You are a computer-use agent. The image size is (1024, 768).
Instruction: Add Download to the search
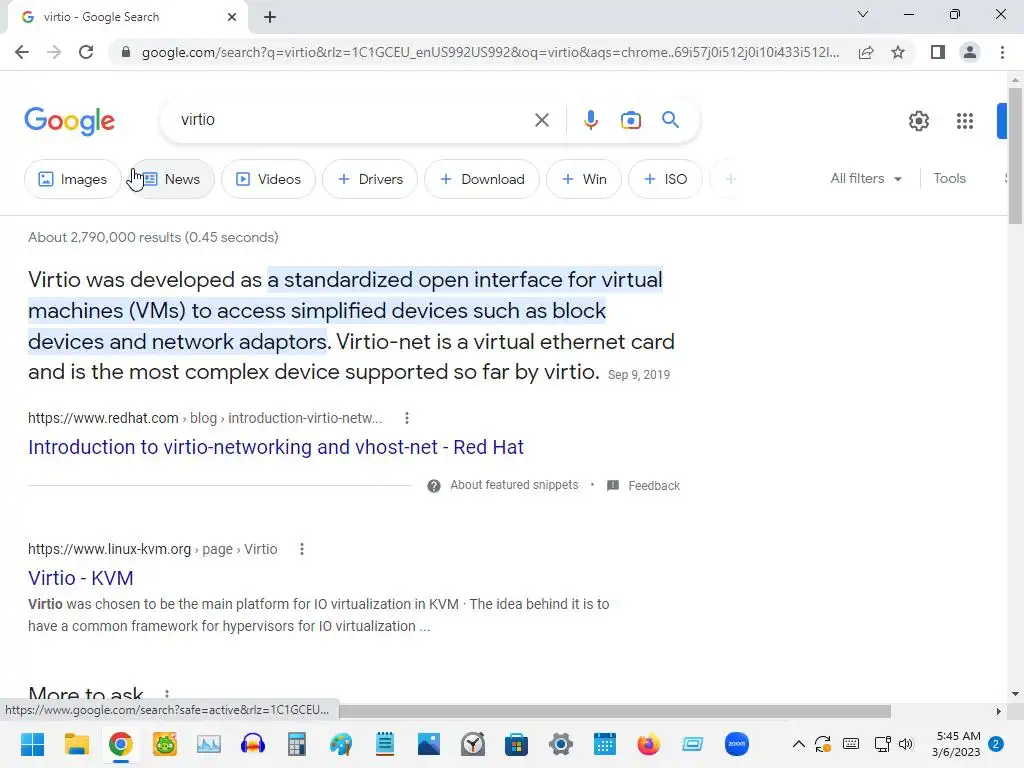click(482, 179)
